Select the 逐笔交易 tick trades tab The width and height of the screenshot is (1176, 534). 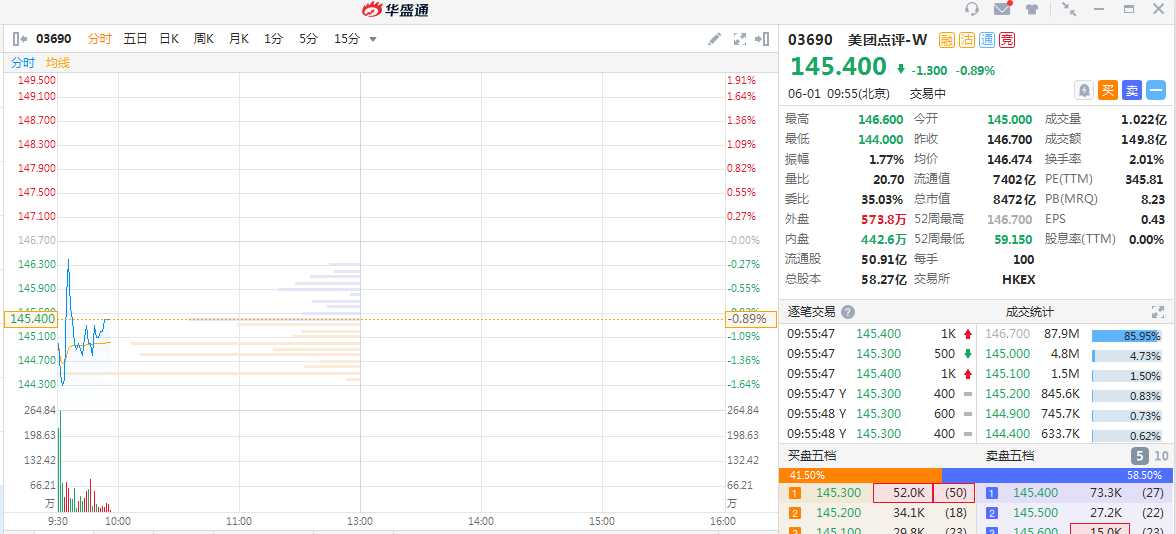click(x=813, y=312)
